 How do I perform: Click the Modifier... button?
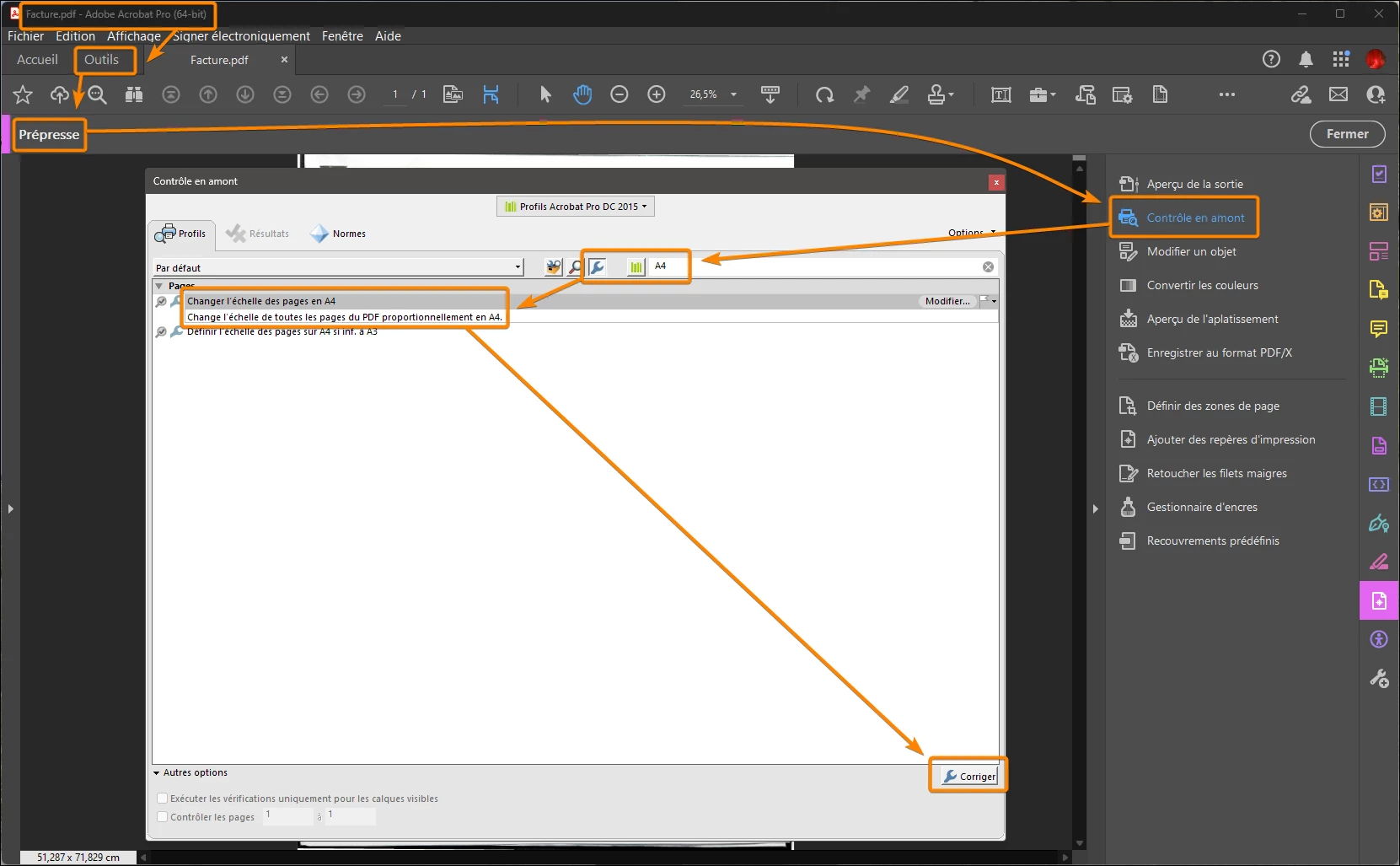(947, 301)
